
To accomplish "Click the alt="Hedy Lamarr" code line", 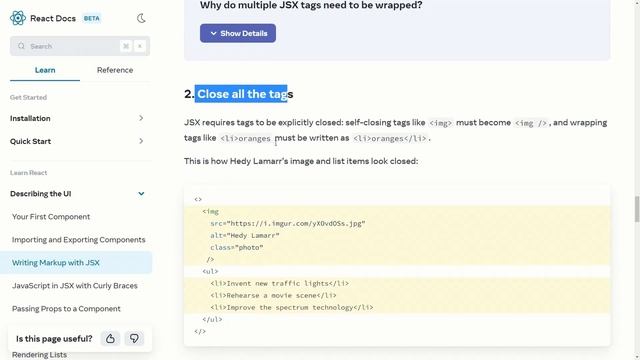I will point(245,236).
